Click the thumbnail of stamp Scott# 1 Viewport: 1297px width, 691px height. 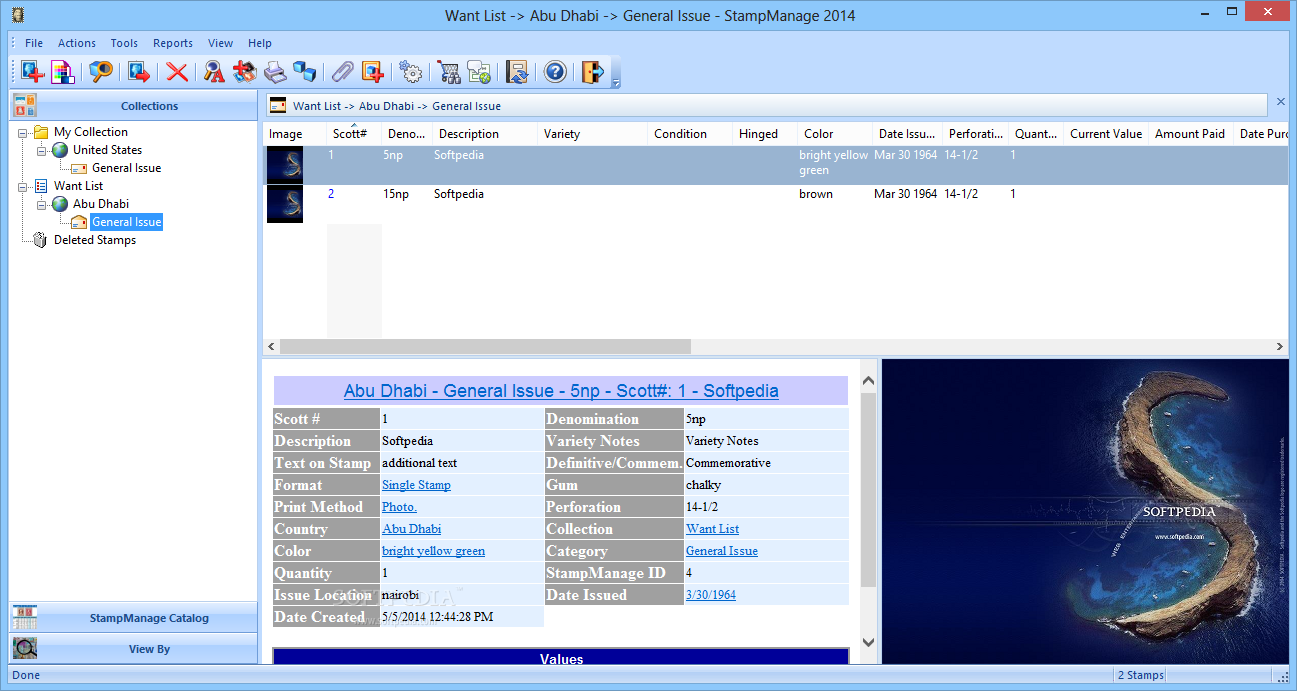click(285, 165)
